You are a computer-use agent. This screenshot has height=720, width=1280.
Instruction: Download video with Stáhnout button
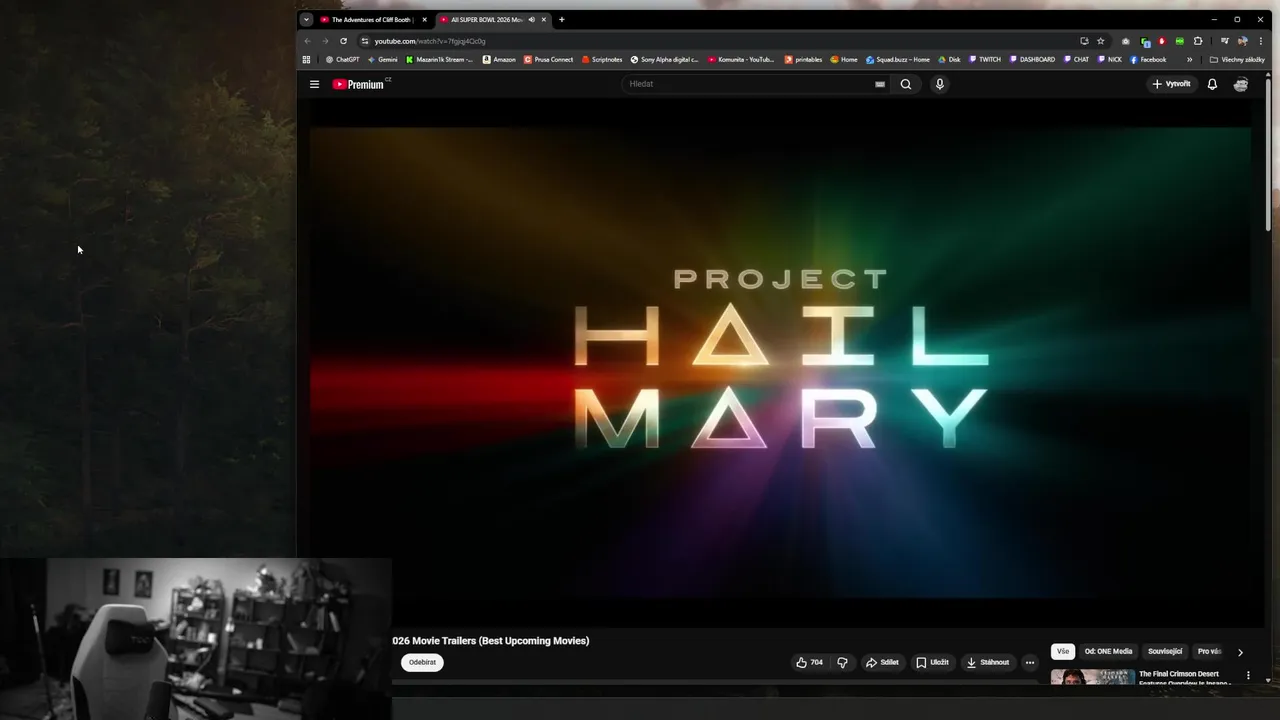click(x=987, y=662)
